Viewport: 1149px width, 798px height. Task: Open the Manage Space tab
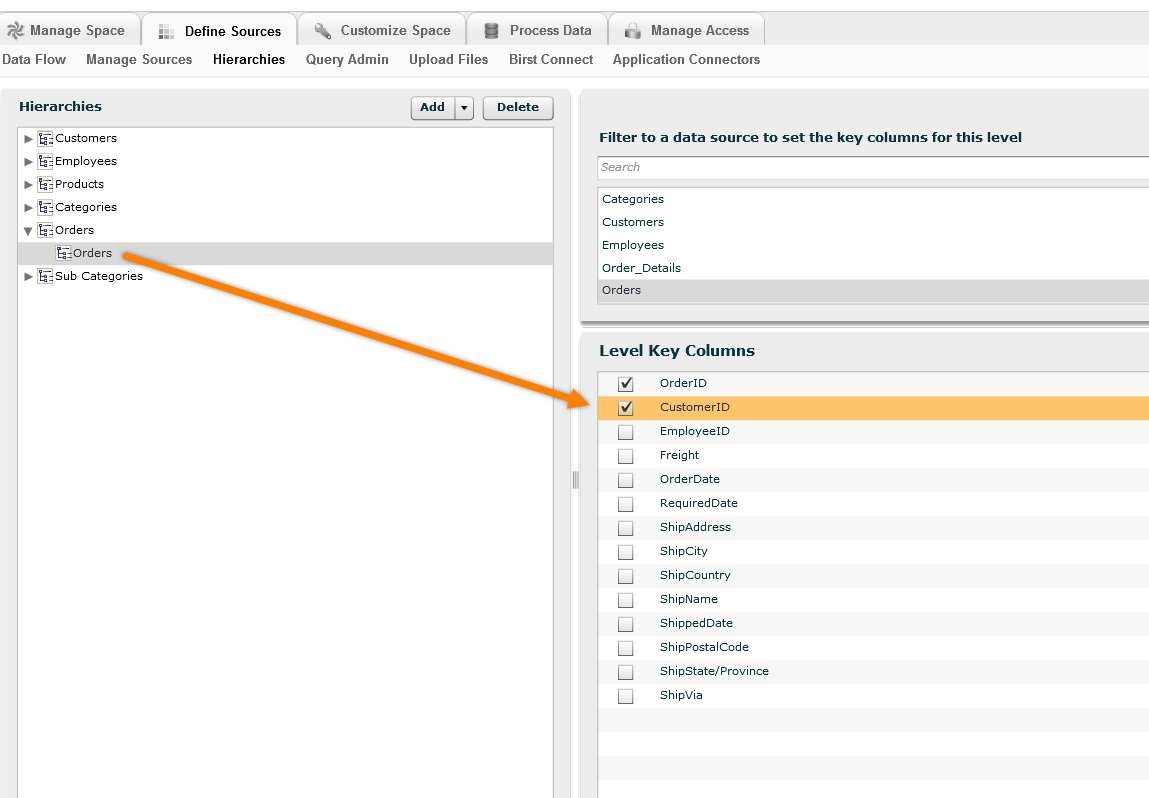click(x=70, y=29)
